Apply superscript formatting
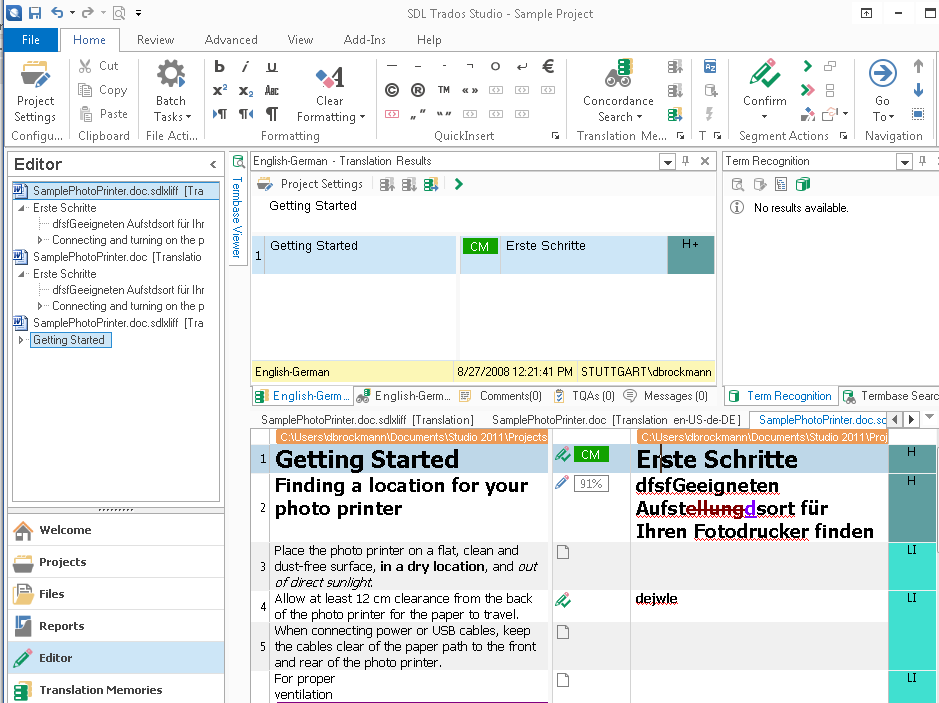 pos(219,90)
